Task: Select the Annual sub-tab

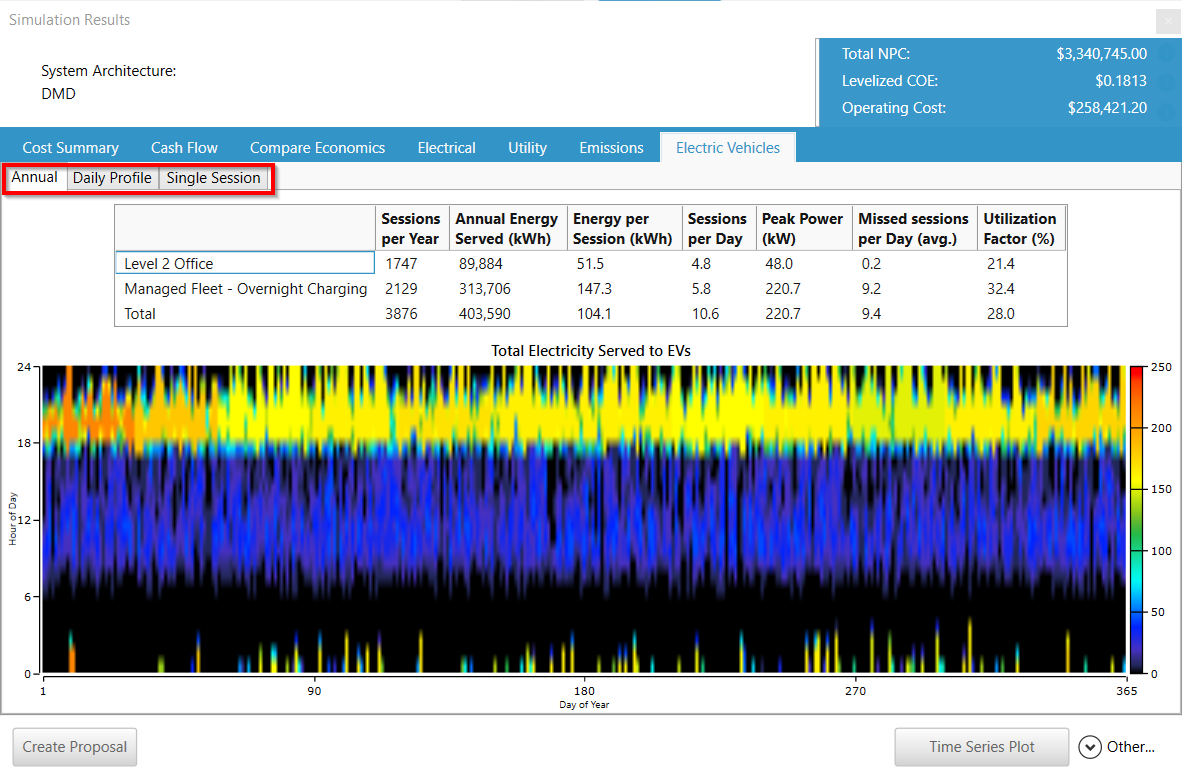Action: [x=34, y=177]
